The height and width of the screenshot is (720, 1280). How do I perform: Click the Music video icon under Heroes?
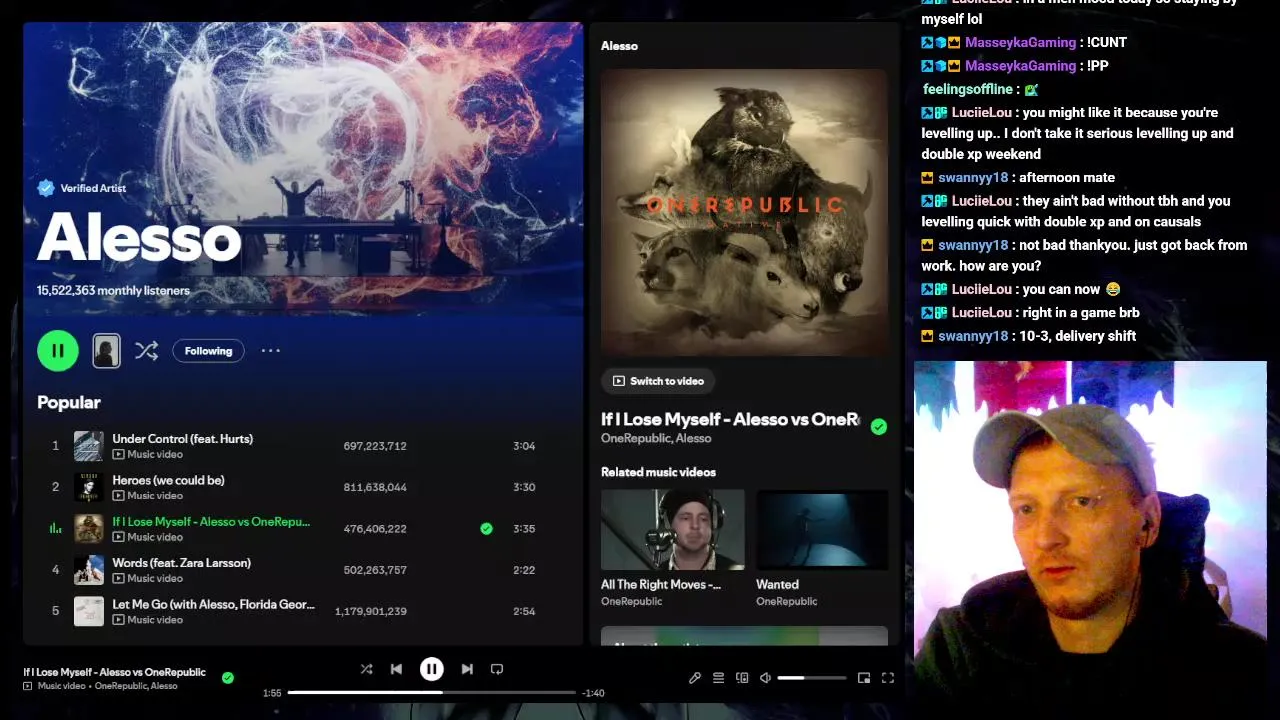[x=118, y=495]
